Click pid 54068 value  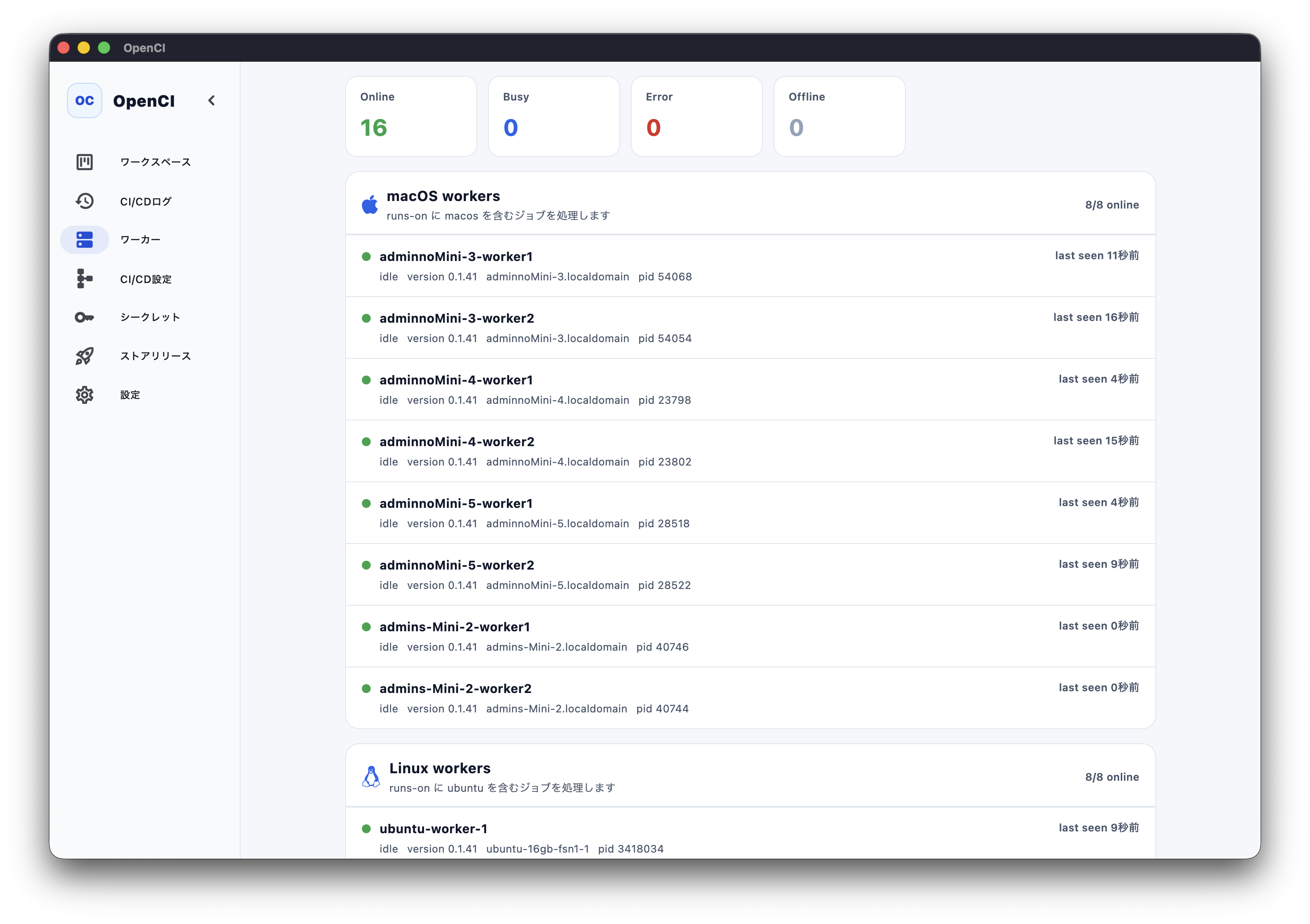coord(665,277)
